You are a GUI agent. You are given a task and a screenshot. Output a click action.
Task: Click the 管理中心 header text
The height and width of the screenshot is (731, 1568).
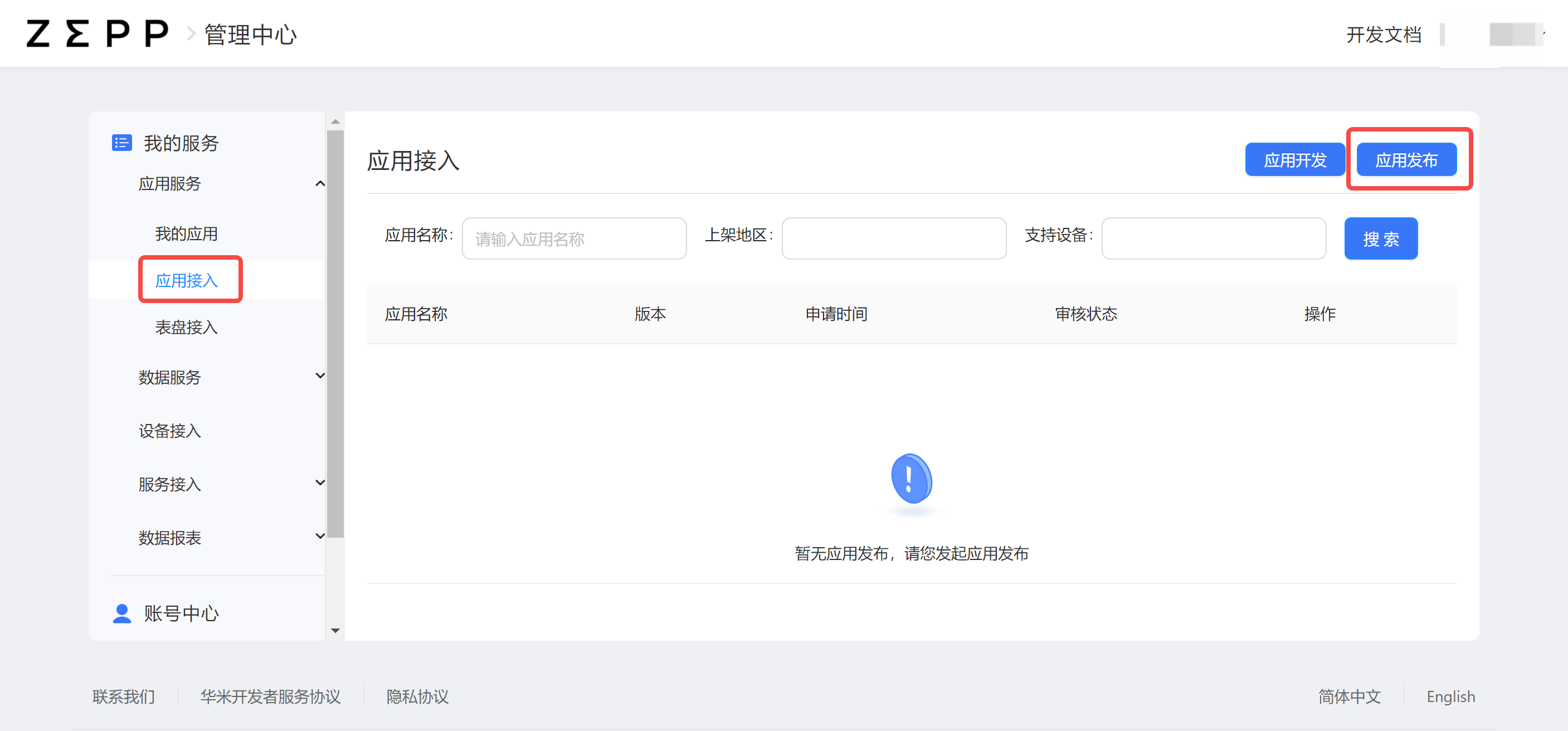[x=251, y=35]
